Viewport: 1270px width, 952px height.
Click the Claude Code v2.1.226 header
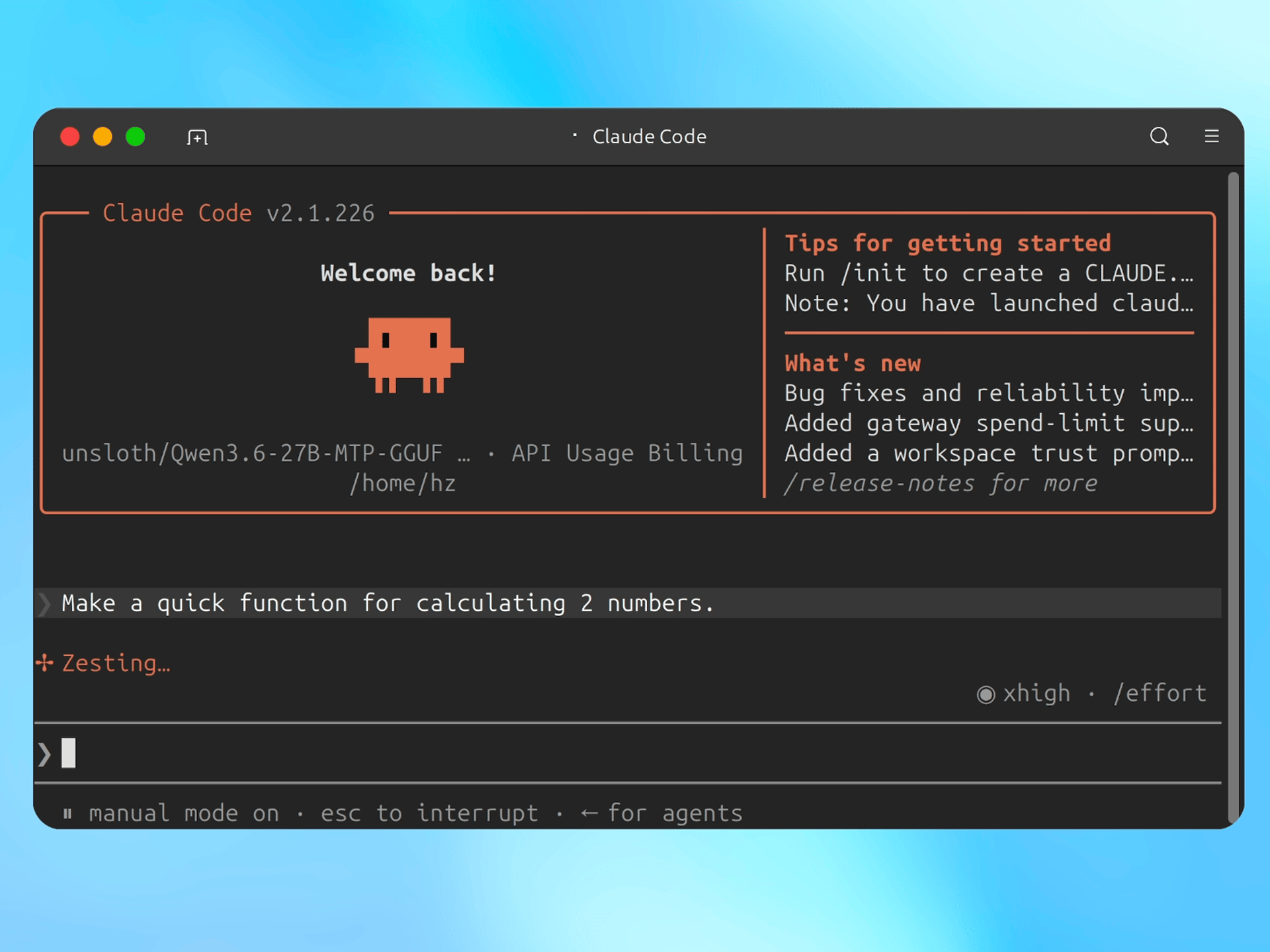tap(239, 213)
